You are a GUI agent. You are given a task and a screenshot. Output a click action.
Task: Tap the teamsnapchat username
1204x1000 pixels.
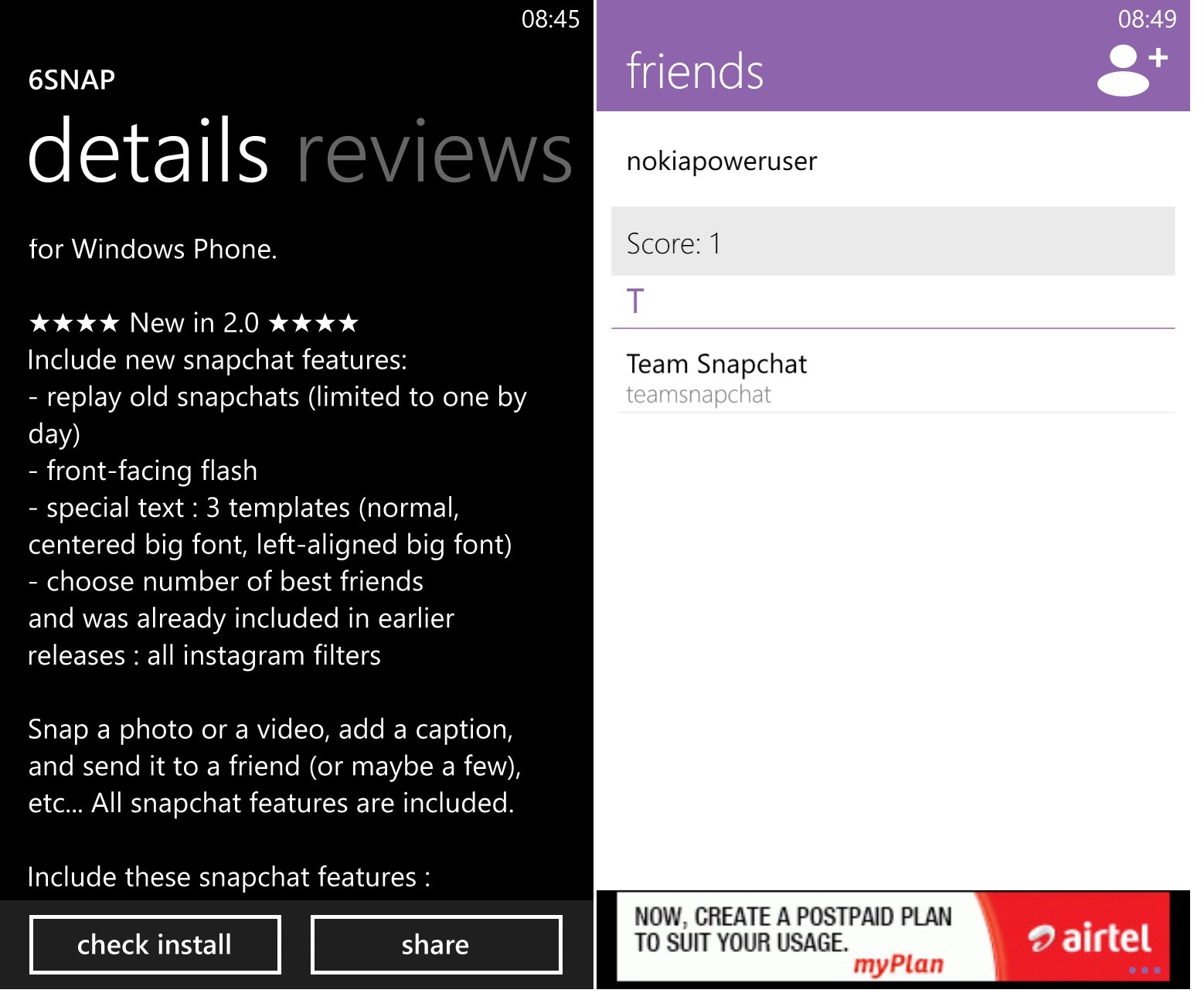pos(698,394)
